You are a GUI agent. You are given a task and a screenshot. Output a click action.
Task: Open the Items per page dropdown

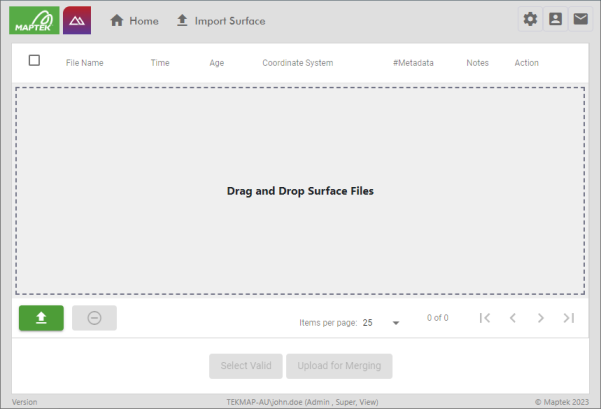pos(381,323)
